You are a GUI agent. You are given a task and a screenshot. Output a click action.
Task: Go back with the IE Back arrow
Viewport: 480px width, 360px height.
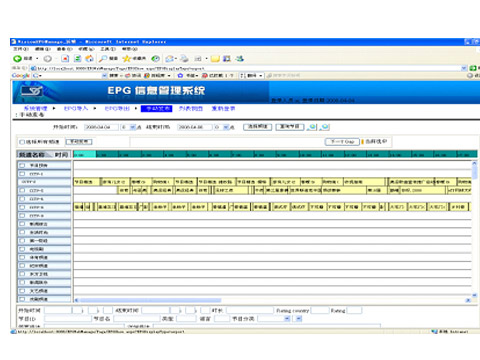[17, 59]
